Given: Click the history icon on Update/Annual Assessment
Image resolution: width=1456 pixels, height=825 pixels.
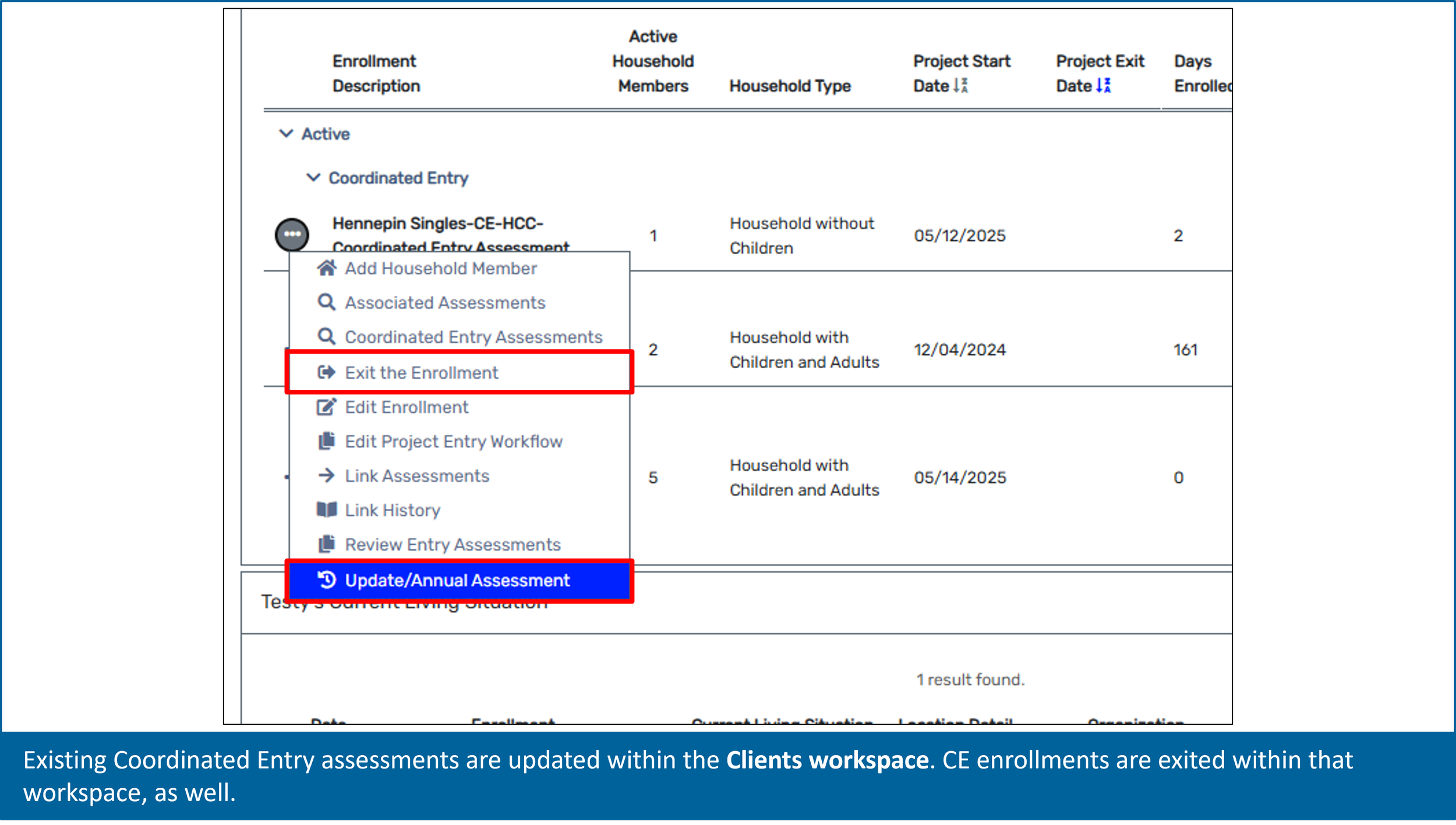Looking at the screenshot, I should (328, 580).
